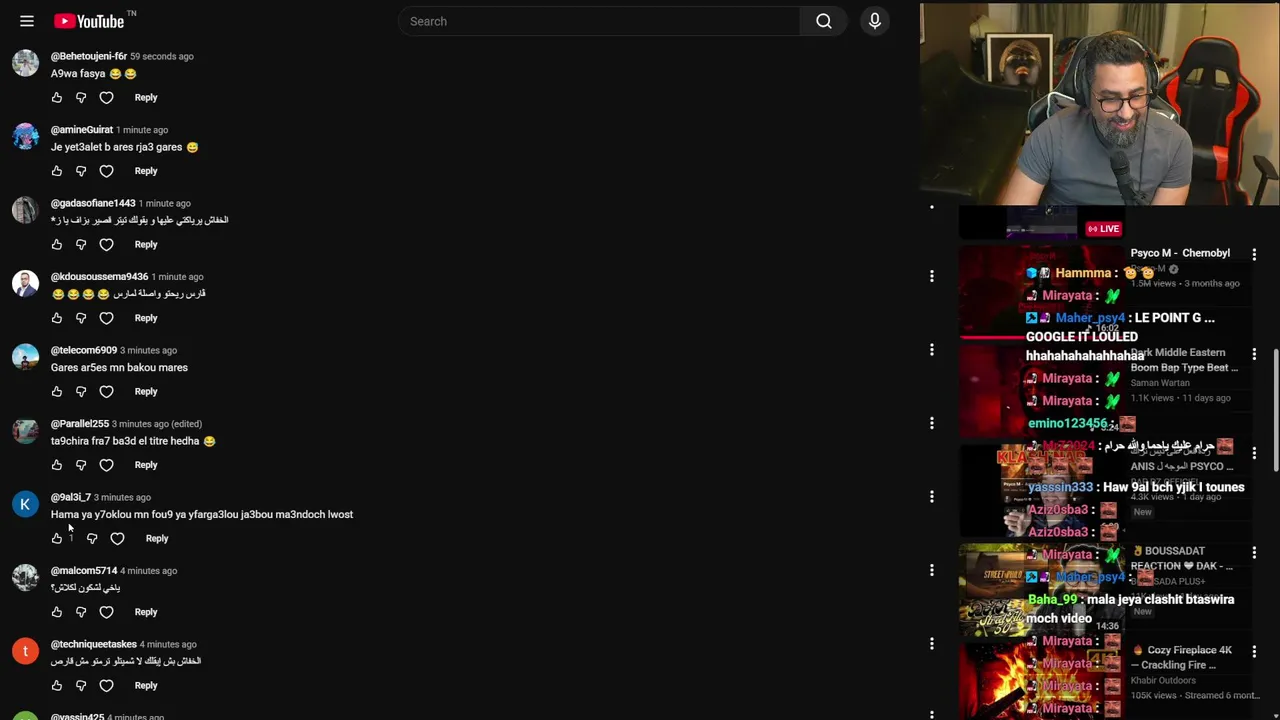The height and width of the screenshot is (720, 1280).
Task: Heart the comment by @9al3i_7
Action: tap(117, 538)
